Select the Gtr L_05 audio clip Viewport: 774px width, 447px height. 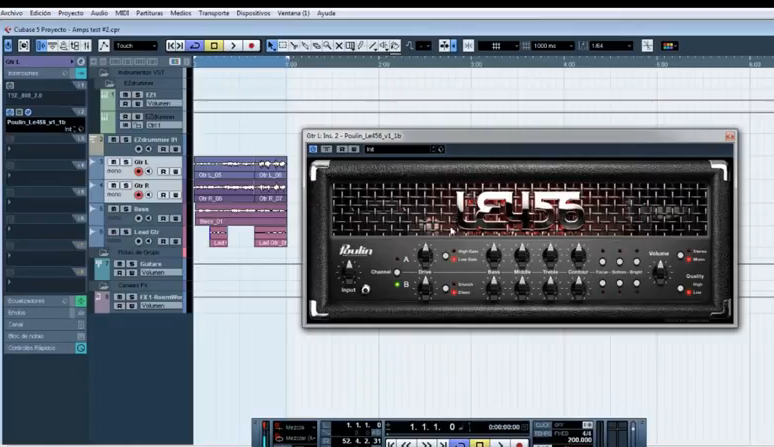(224, 168)
